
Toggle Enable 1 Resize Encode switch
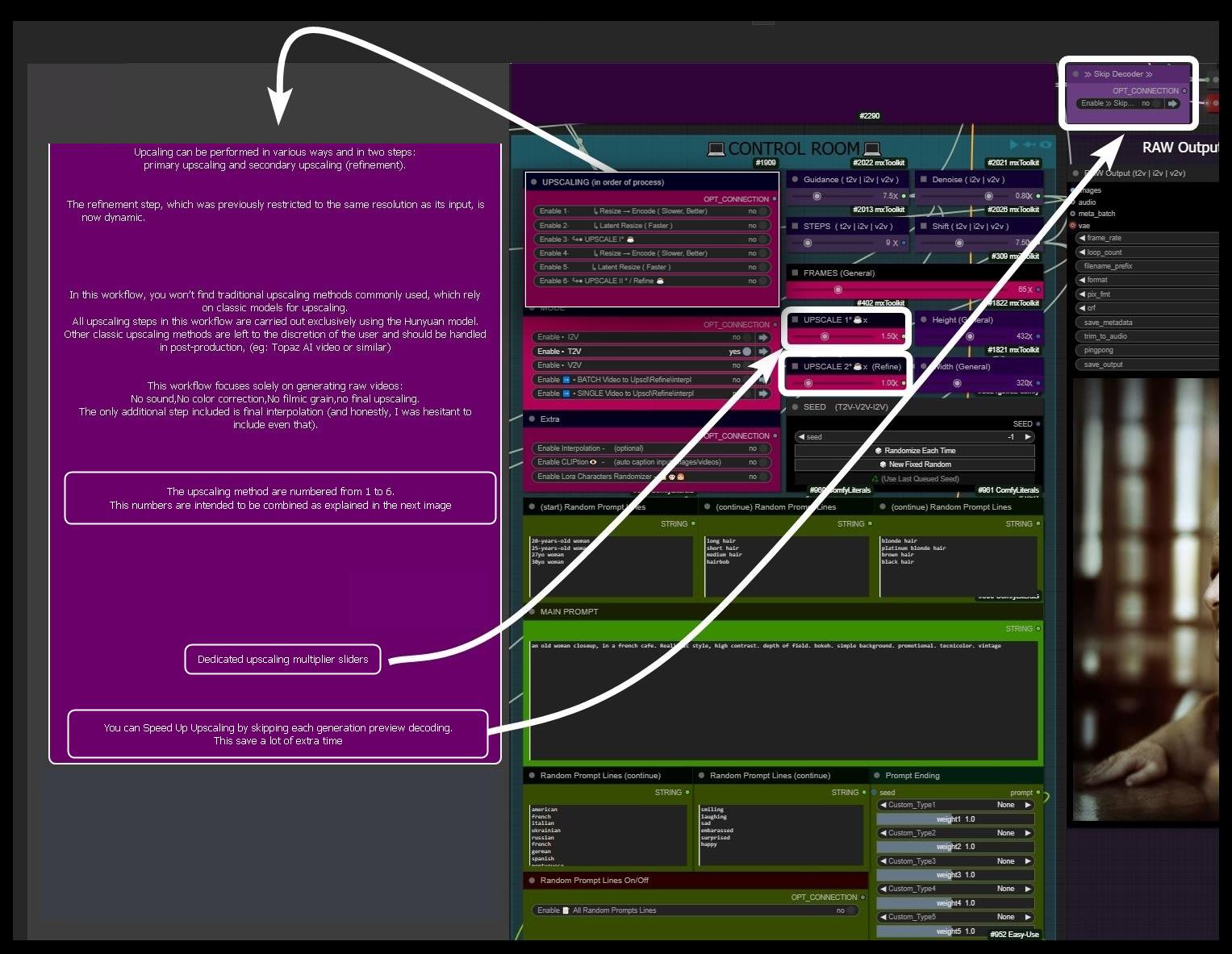[x=762, y=211]
